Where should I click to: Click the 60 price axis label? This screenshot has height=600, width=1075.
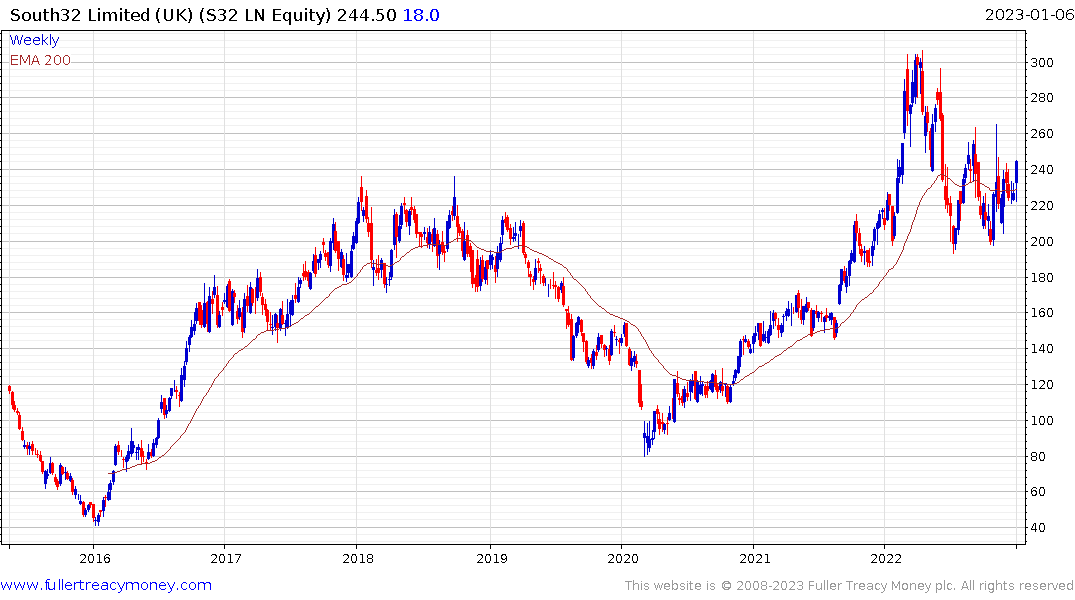(1039, 492)
